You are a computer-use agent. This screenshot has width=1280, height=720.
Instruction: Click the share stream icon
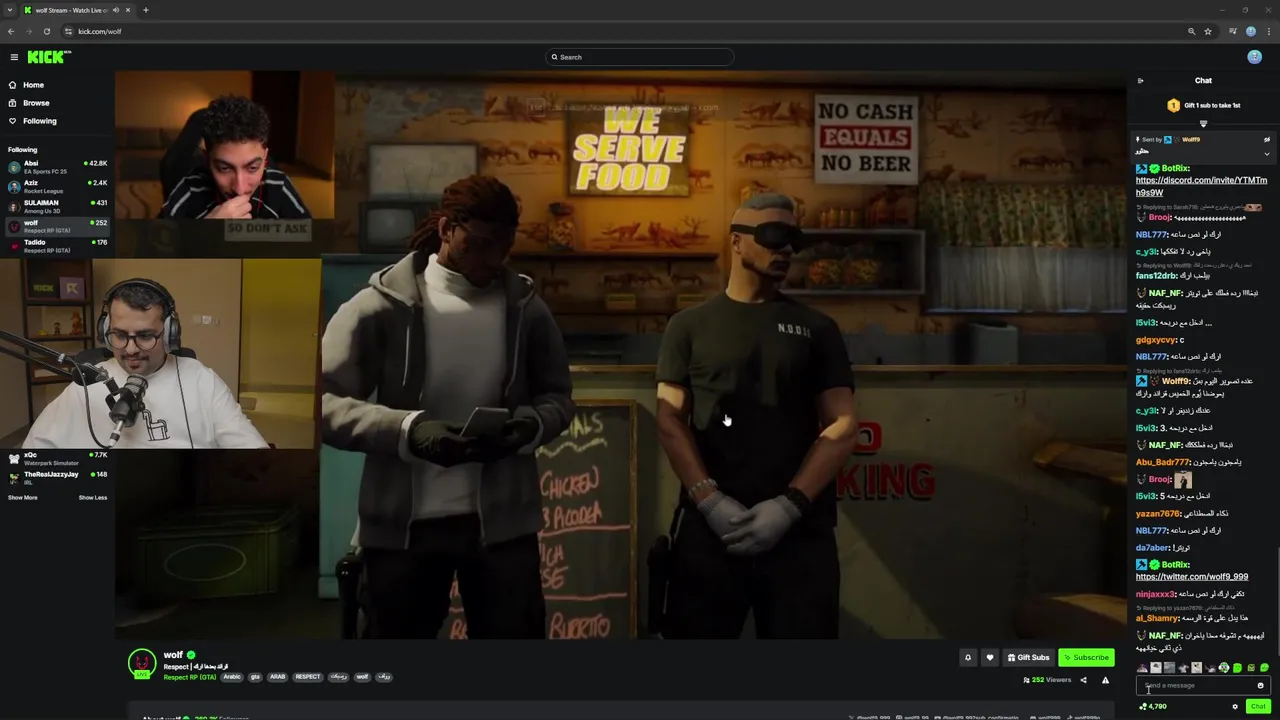coord(1083,680)
